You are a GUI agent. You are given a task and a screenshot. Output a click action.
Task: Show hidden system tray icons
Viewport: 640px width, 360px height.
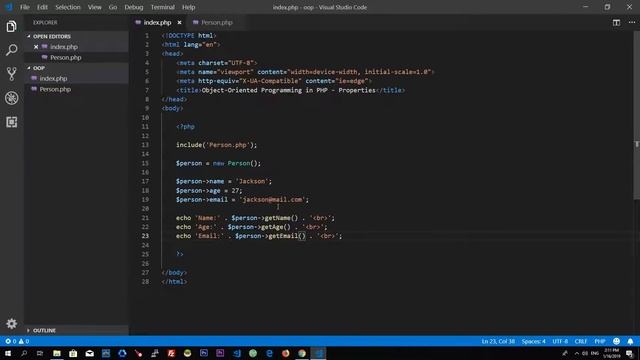pos(576,353)
